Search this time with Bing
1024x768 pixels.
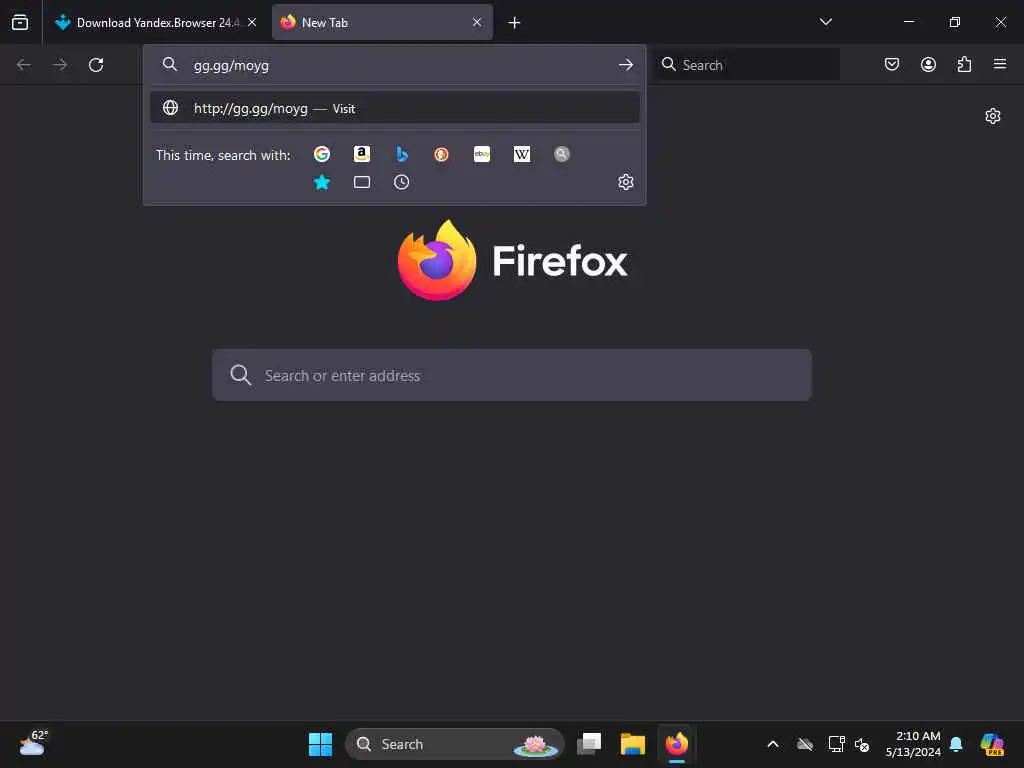click(402, 154)
